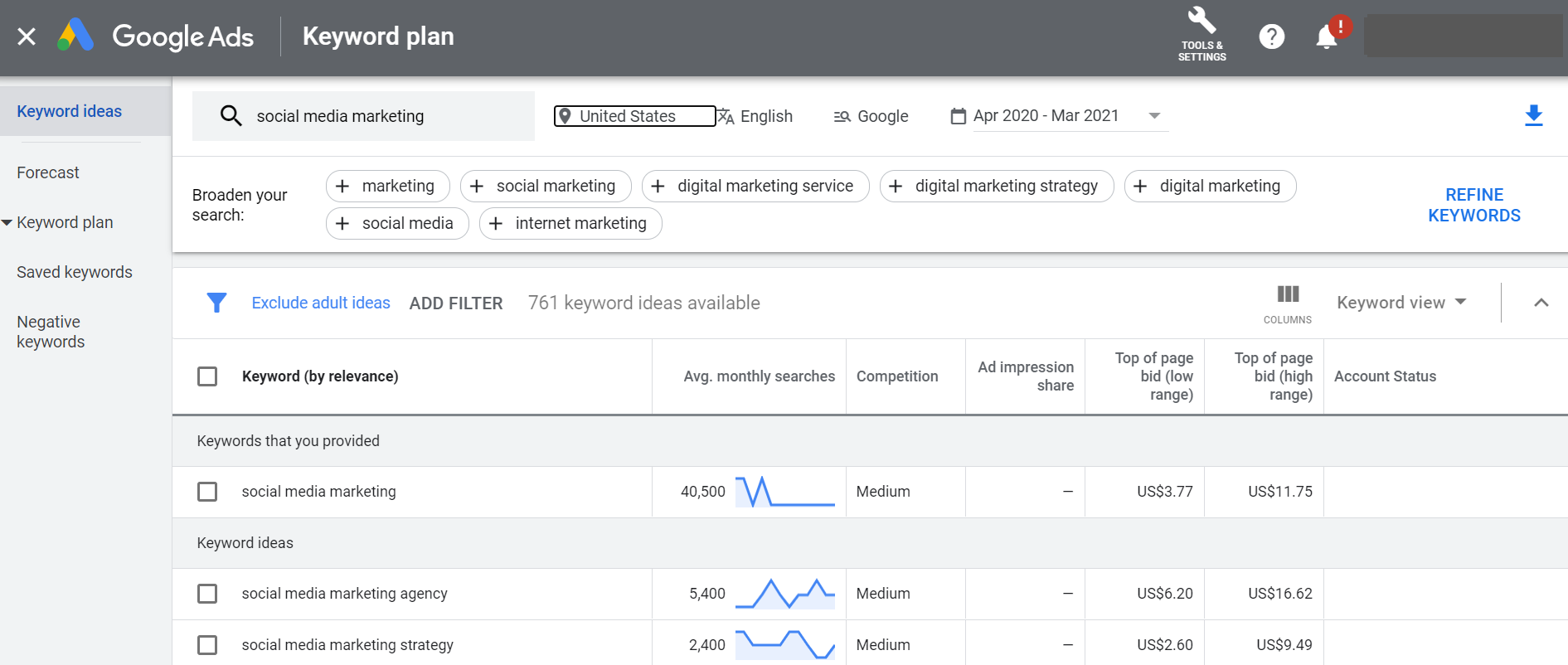This screenshot has width=1568, height=665.
Task: Open Keyword ideas in sidebar
Action: 70,111
